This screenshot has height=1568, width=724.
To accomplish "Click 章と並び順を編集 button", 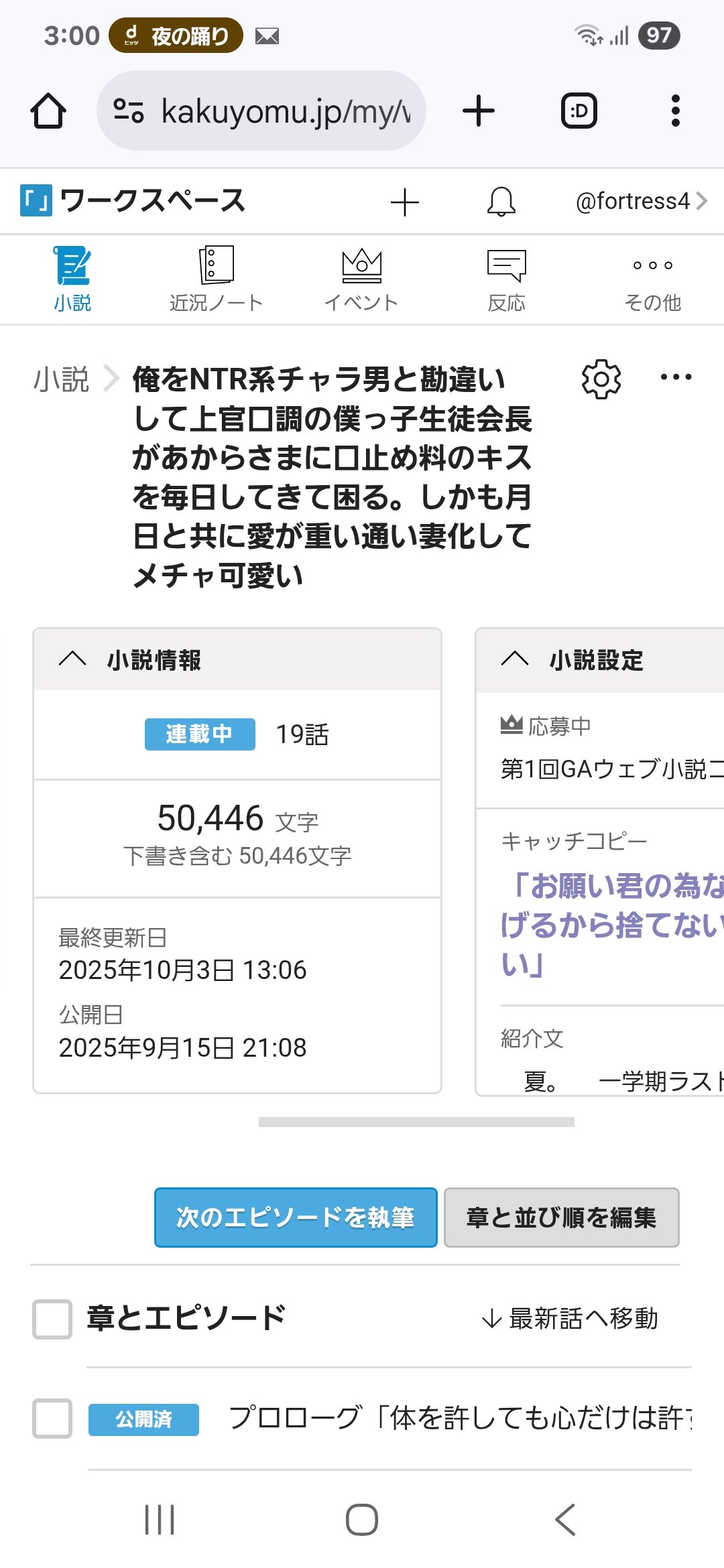I will 561,1218.
